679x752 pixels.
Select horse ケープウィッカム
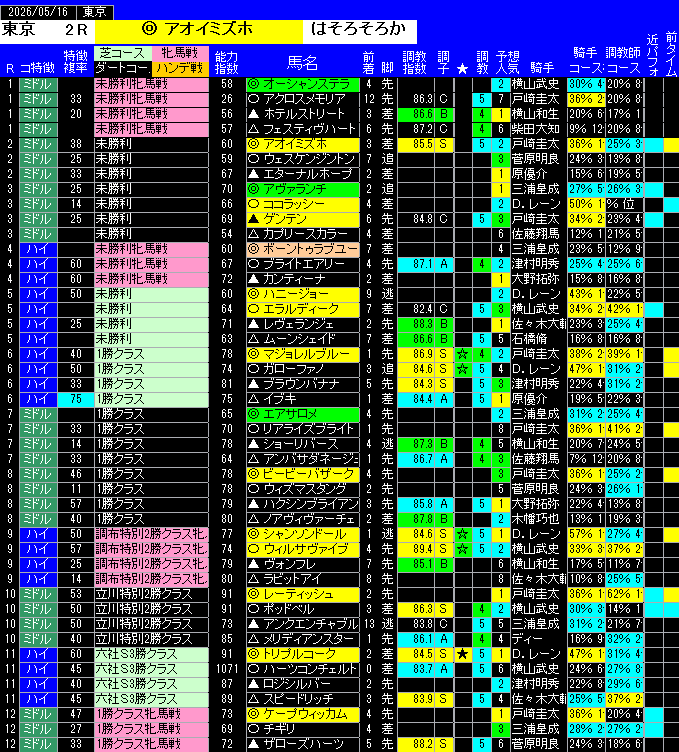(x=303, y=714)
